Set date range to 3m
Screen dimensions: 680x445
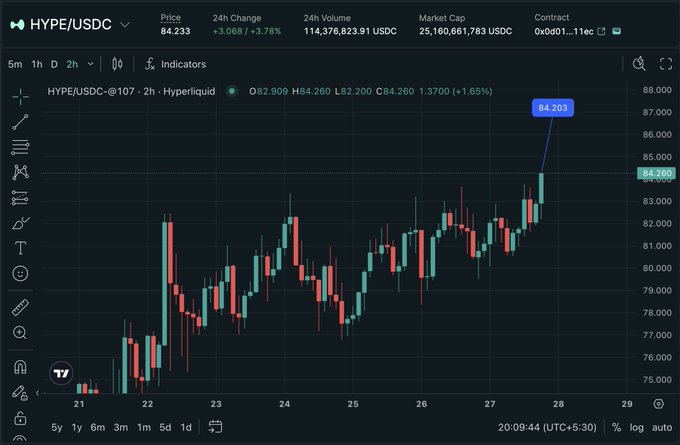(x=121, y=427)
